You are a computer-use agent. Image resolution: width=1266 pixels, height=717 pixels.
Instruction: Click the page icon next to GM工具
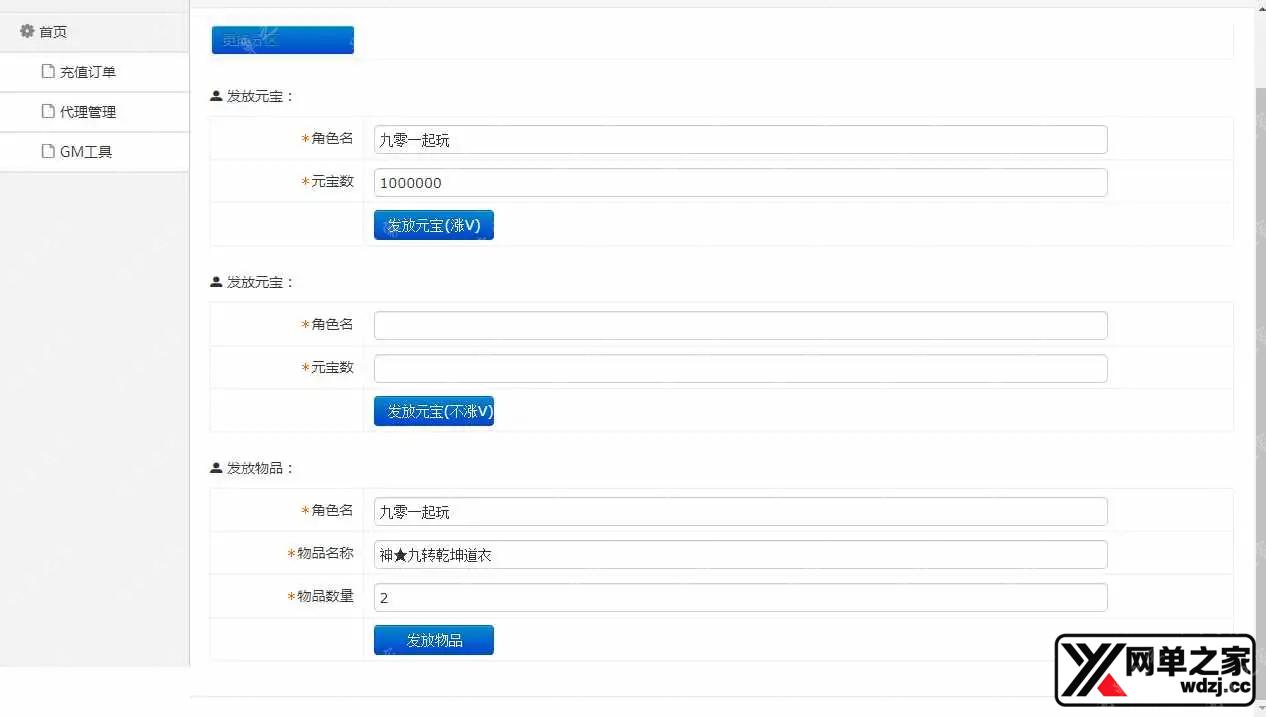pos(47,151)
